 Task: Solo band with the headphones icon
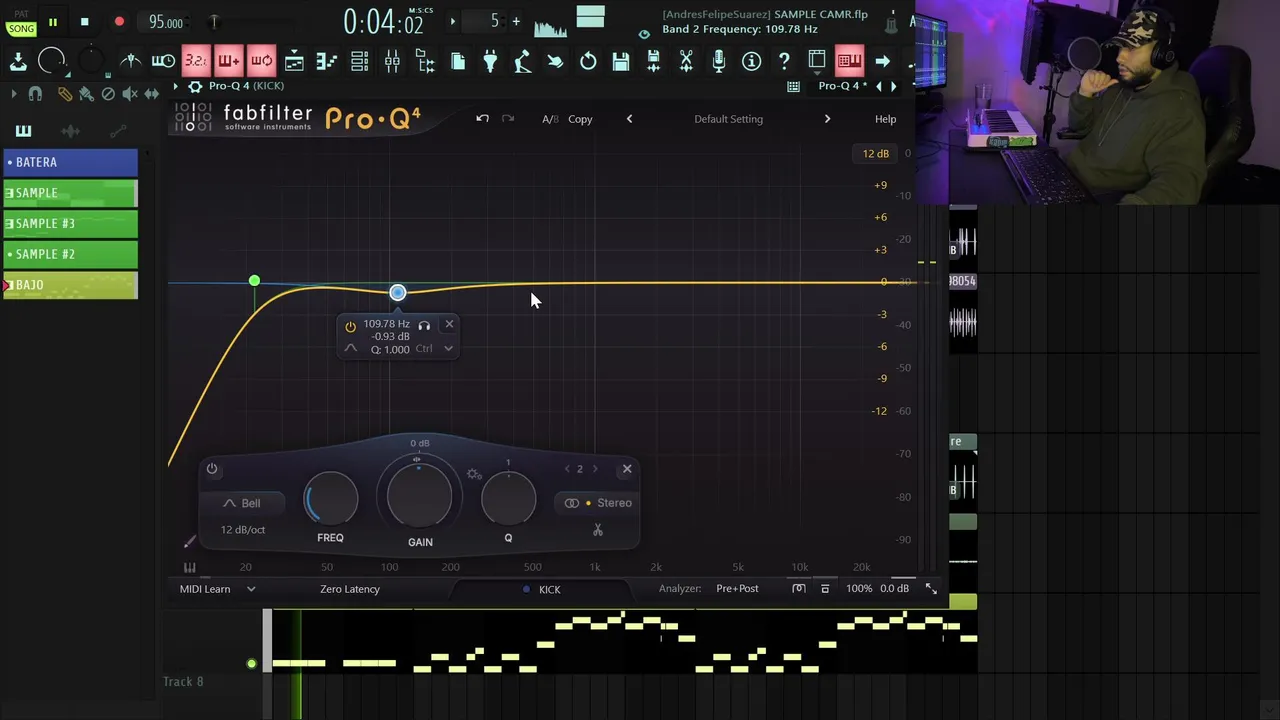coord(424,325)
